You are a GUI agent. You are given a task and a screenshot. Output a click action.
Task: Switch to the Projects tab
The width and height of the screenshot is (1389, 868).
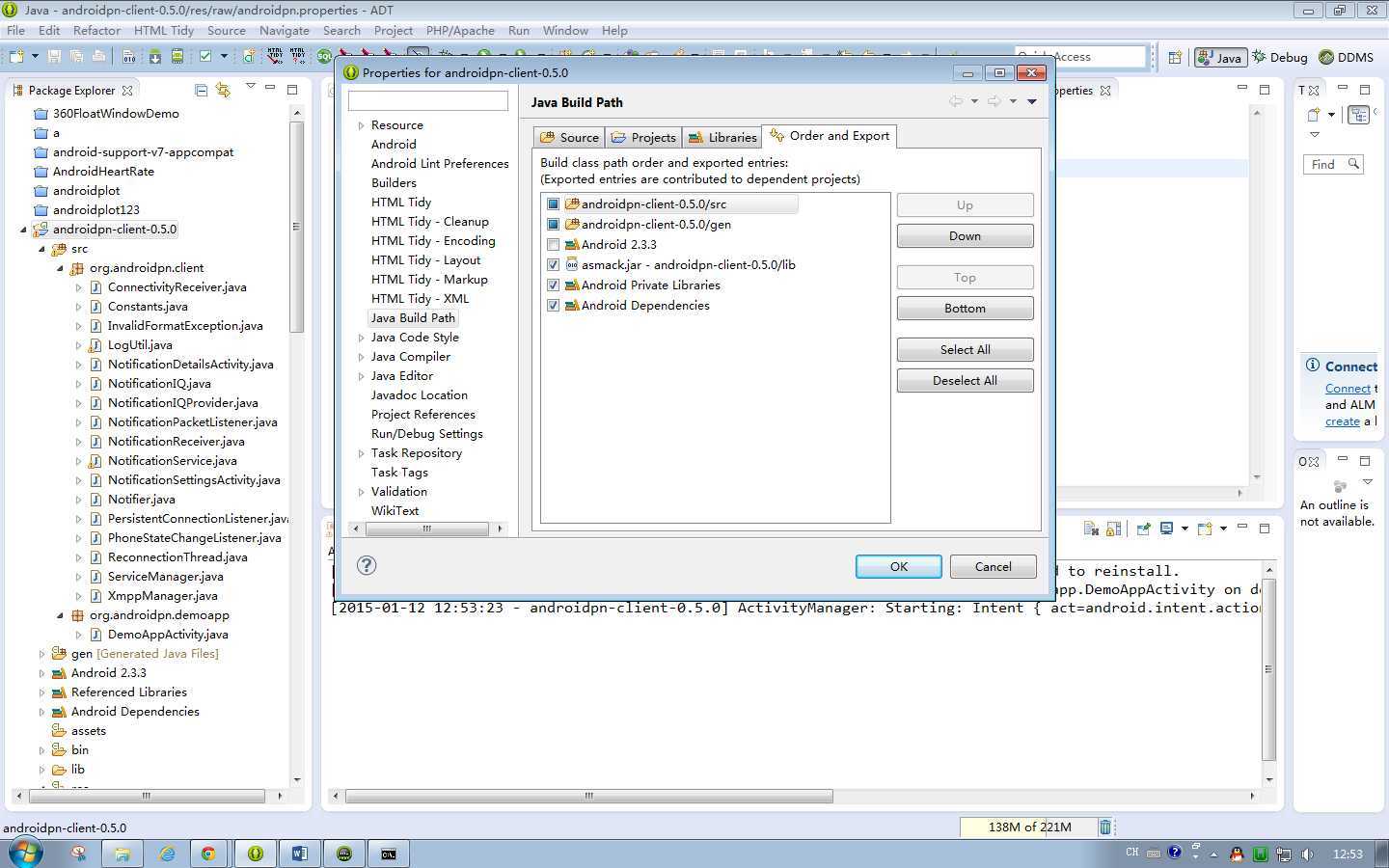[643, 137]
